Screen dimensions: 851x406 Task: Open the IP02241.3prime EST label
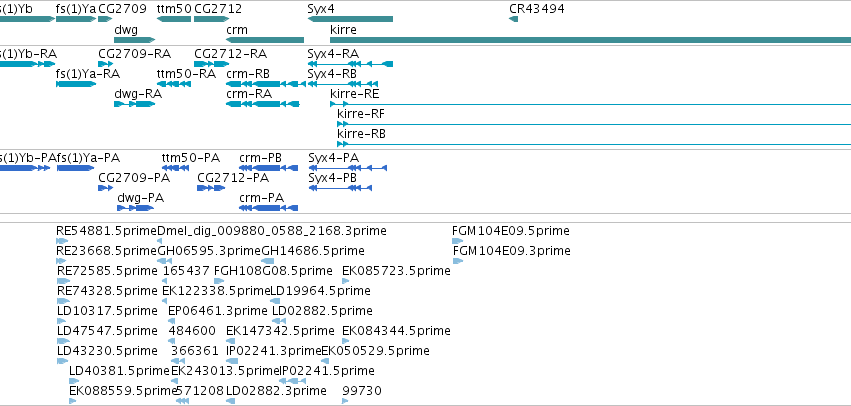coord(274,351)
